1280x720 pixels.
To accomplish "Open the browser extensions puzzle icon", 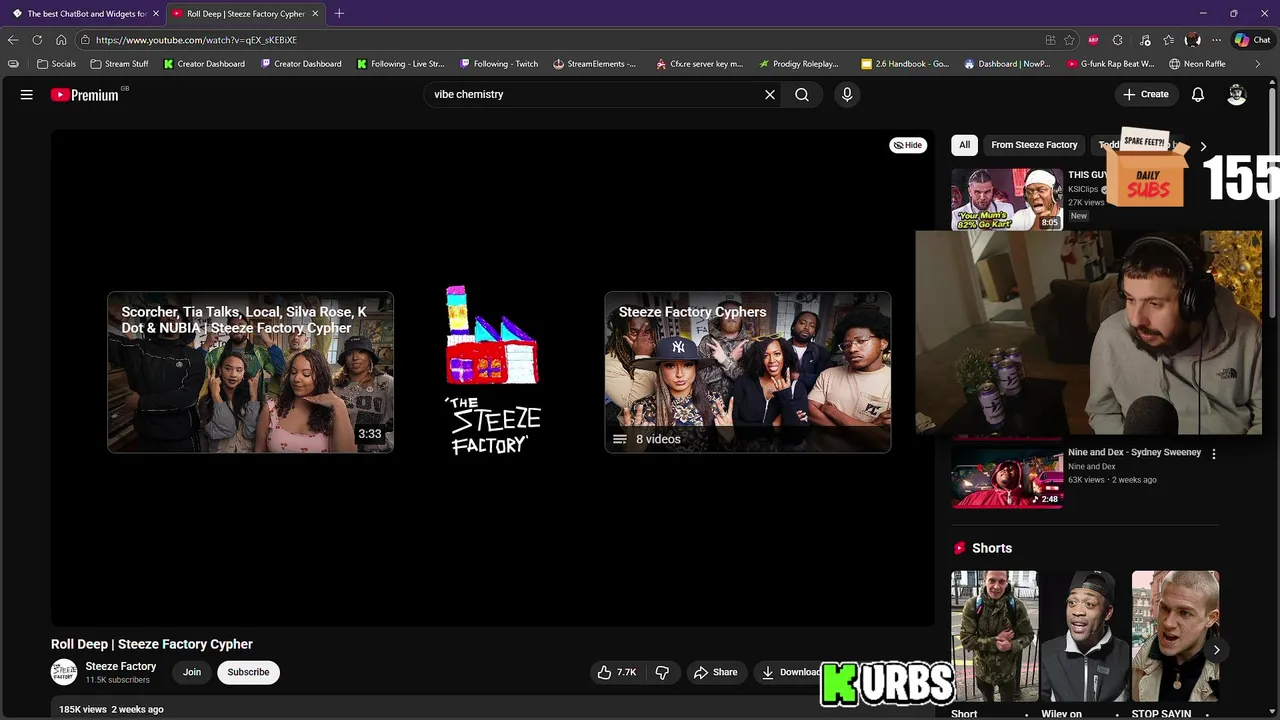I will 1118,40.
